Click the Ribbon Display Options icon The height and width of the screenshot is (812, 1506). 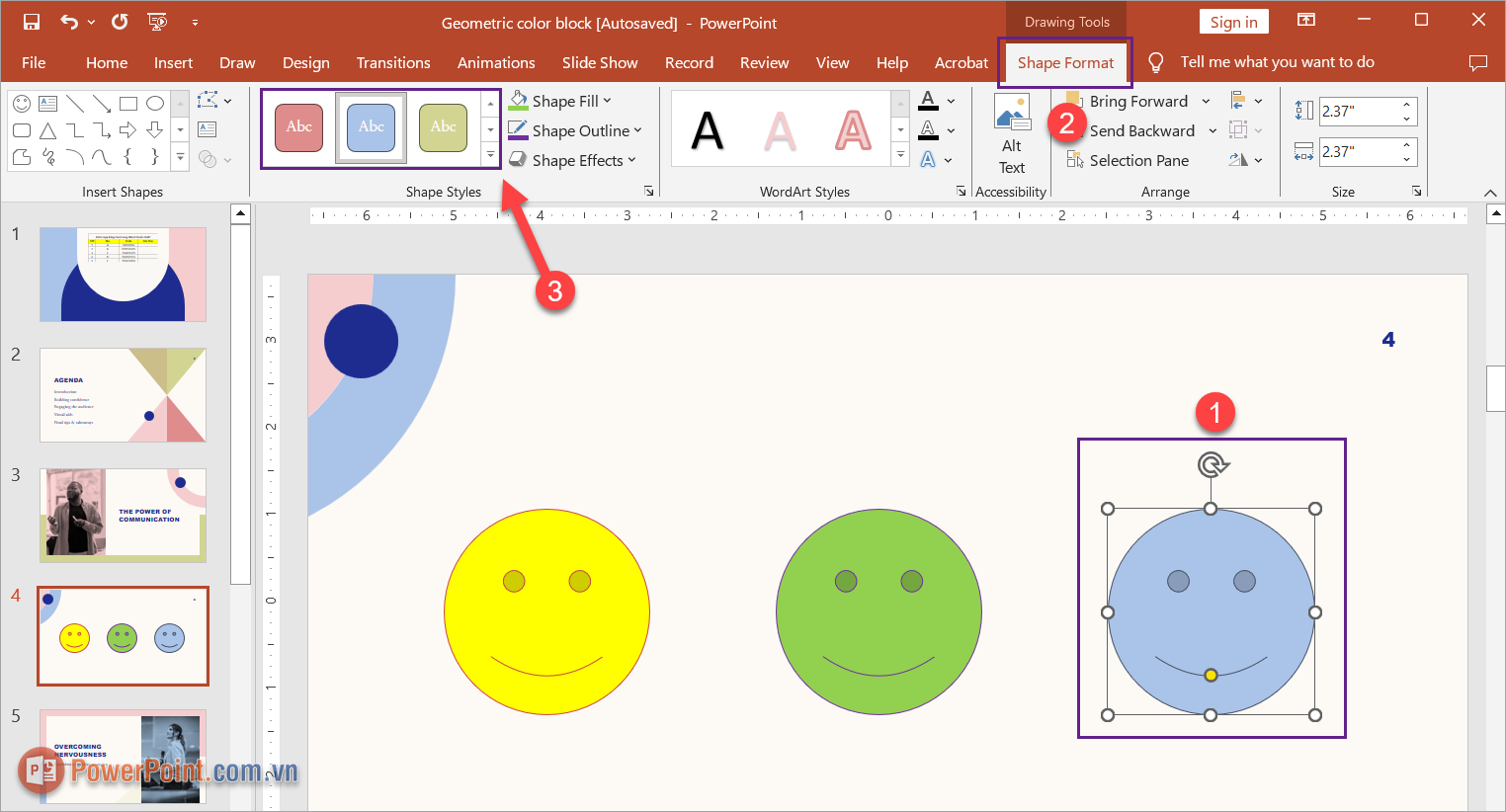tap(1306, 20)
